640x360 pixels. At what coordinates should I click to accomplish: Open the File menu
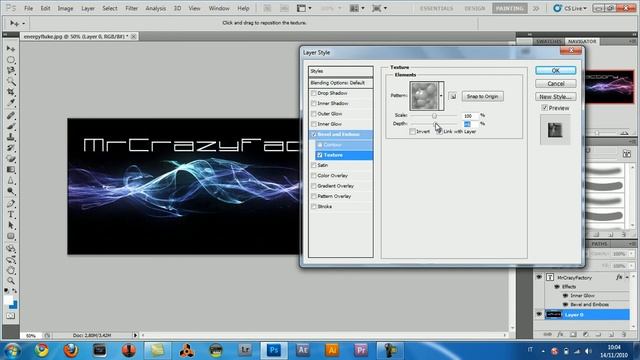click(x=28, y=8)
